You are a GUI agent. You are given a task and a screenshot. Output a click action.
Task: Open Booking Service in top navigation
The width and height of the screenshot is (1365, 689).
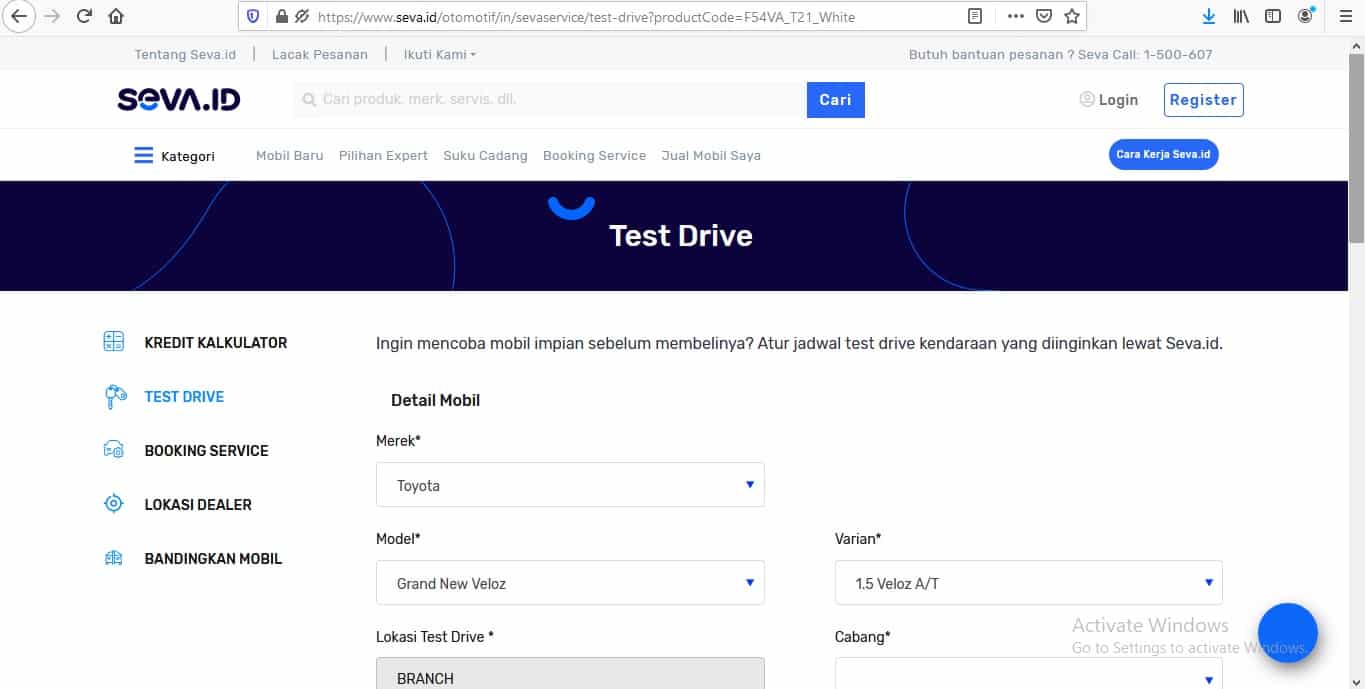click(594, 155)
